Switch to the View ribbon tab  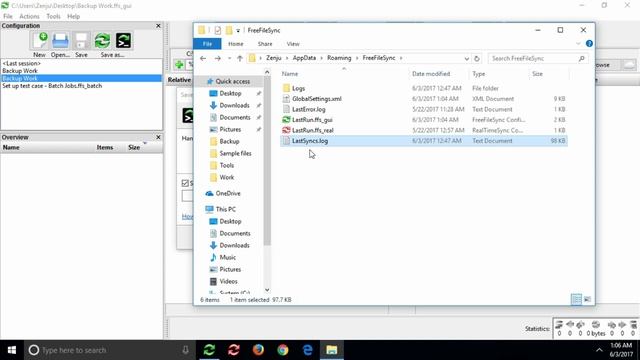pos(293,44)
